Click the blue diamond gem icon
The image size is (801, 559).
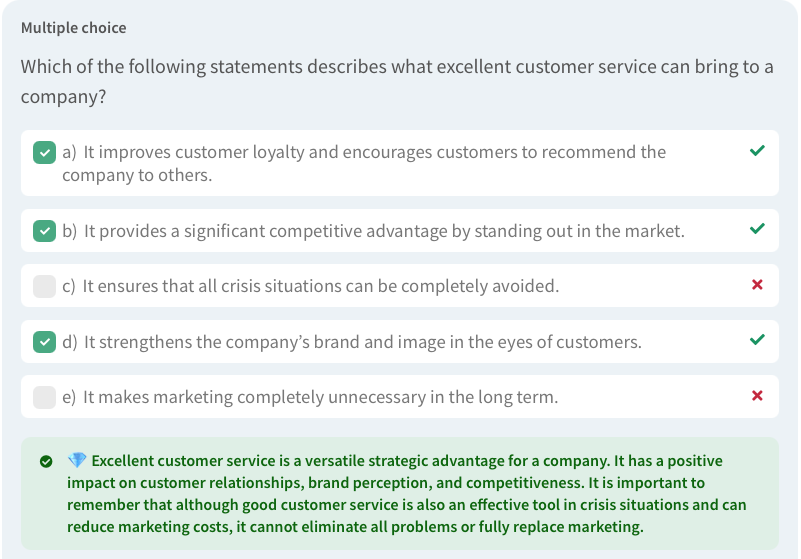click(77, 461)
